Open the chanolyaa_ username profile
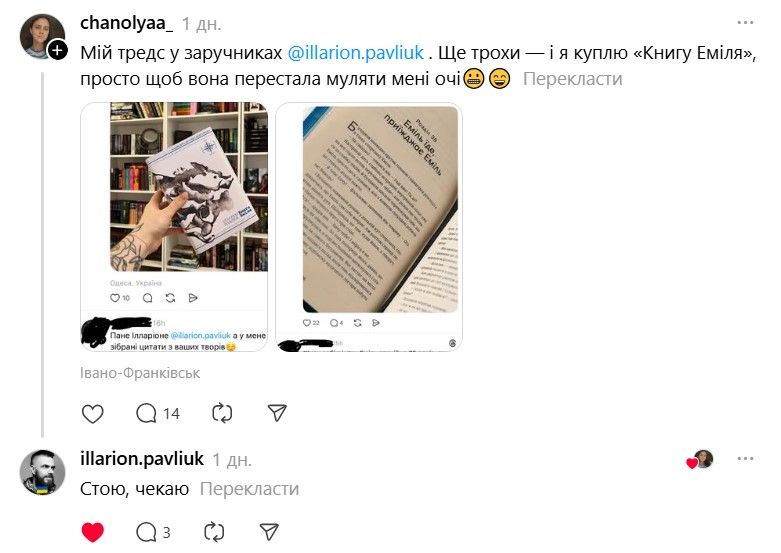This screenshot has height=553, width=781. point(127,23)
